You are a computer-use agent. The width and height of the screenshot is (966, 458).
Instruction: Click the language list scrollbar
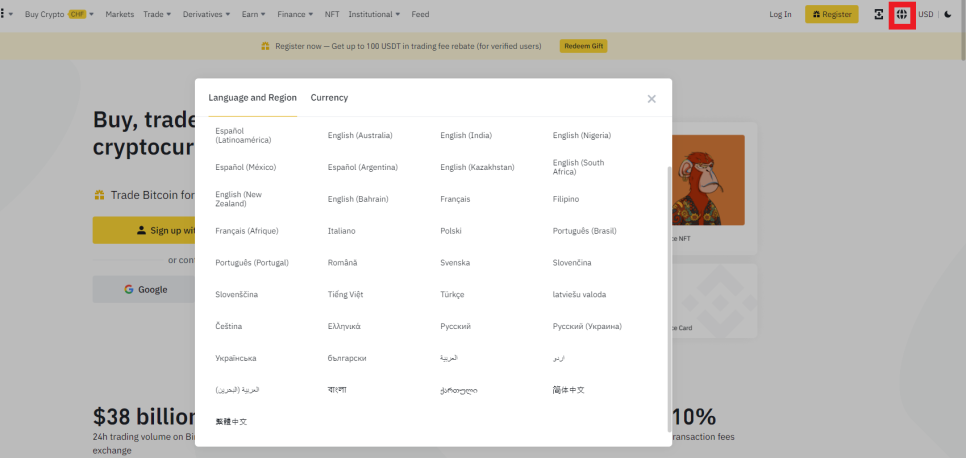[669, 299]
